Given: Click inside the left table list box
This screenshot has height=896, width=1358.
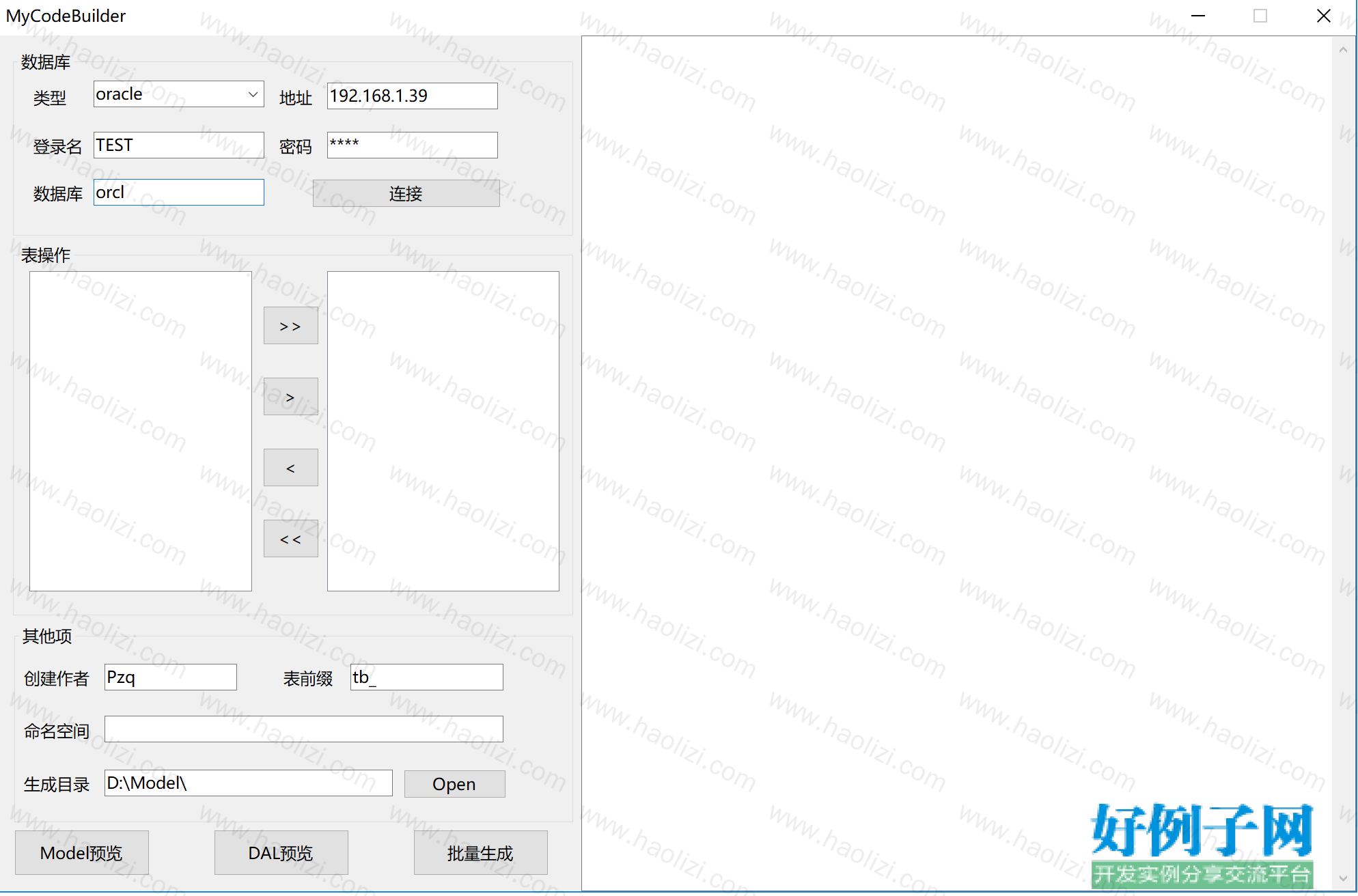Looking at the screenshot, I should pos(140,431).
